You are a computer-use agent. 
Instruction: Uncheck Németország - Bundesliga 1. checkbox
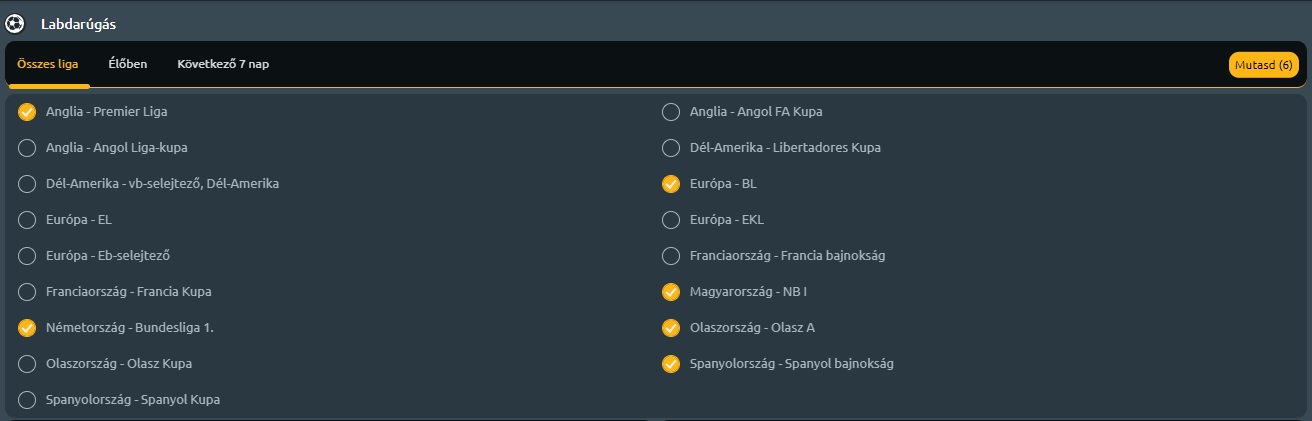[x=27, y=328]
